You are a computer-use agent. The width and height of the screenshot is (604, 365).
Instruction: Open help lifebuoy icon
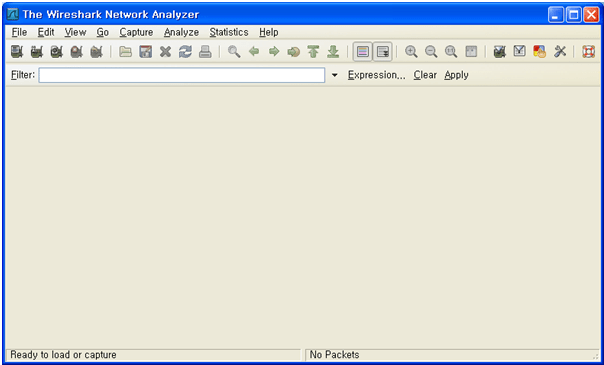(x=589, y=52)
